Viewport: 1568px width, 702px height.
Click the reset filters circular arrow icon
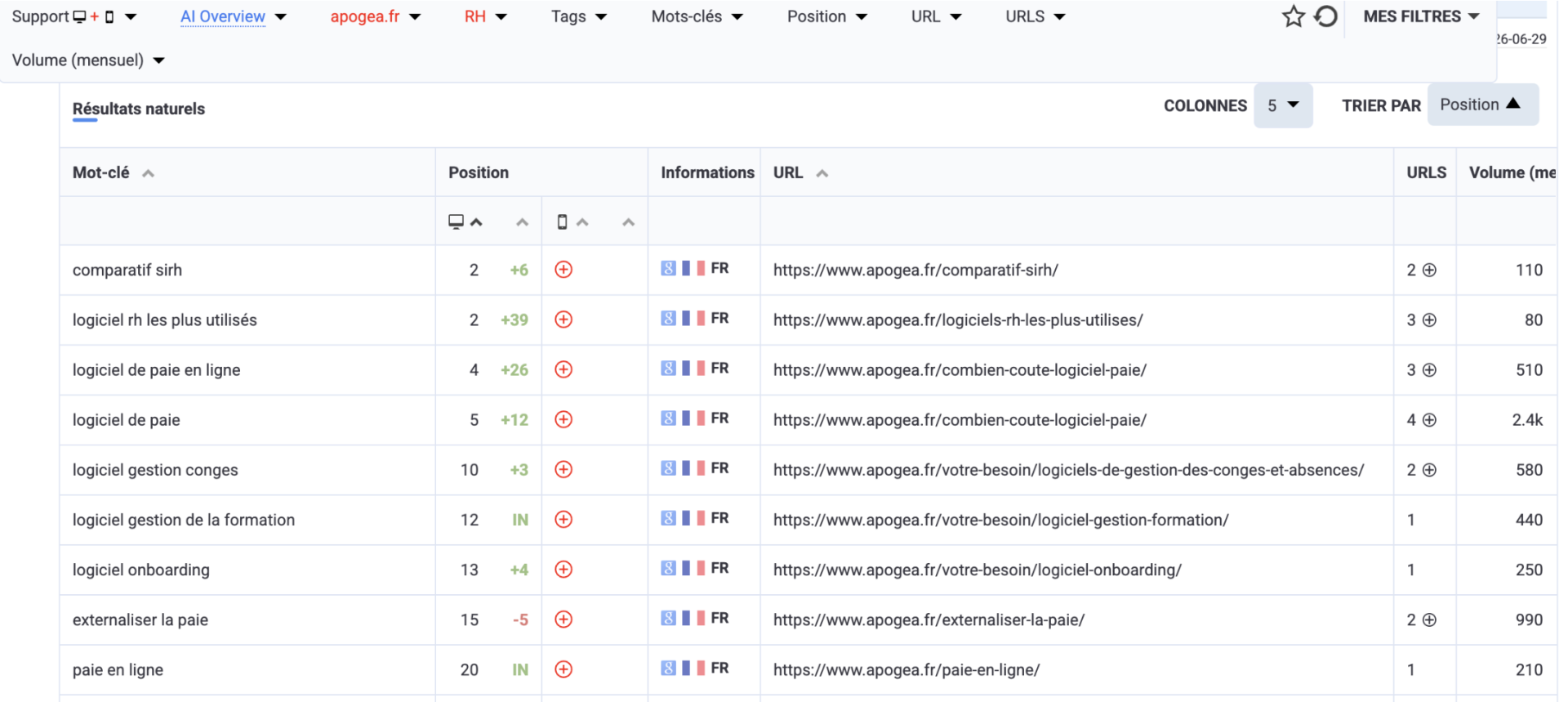1325,16
